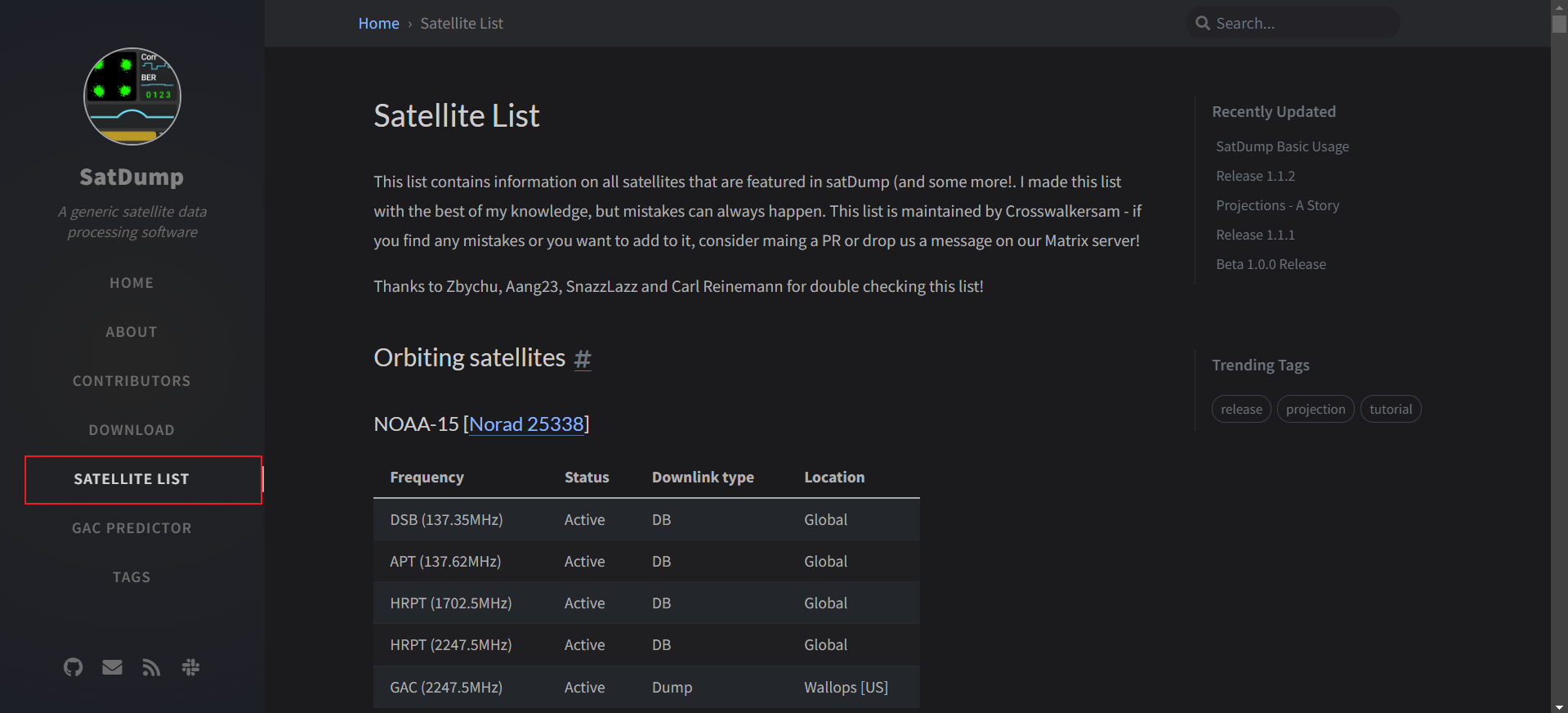Open the Tags sidebar menu item

click(132, 577)
